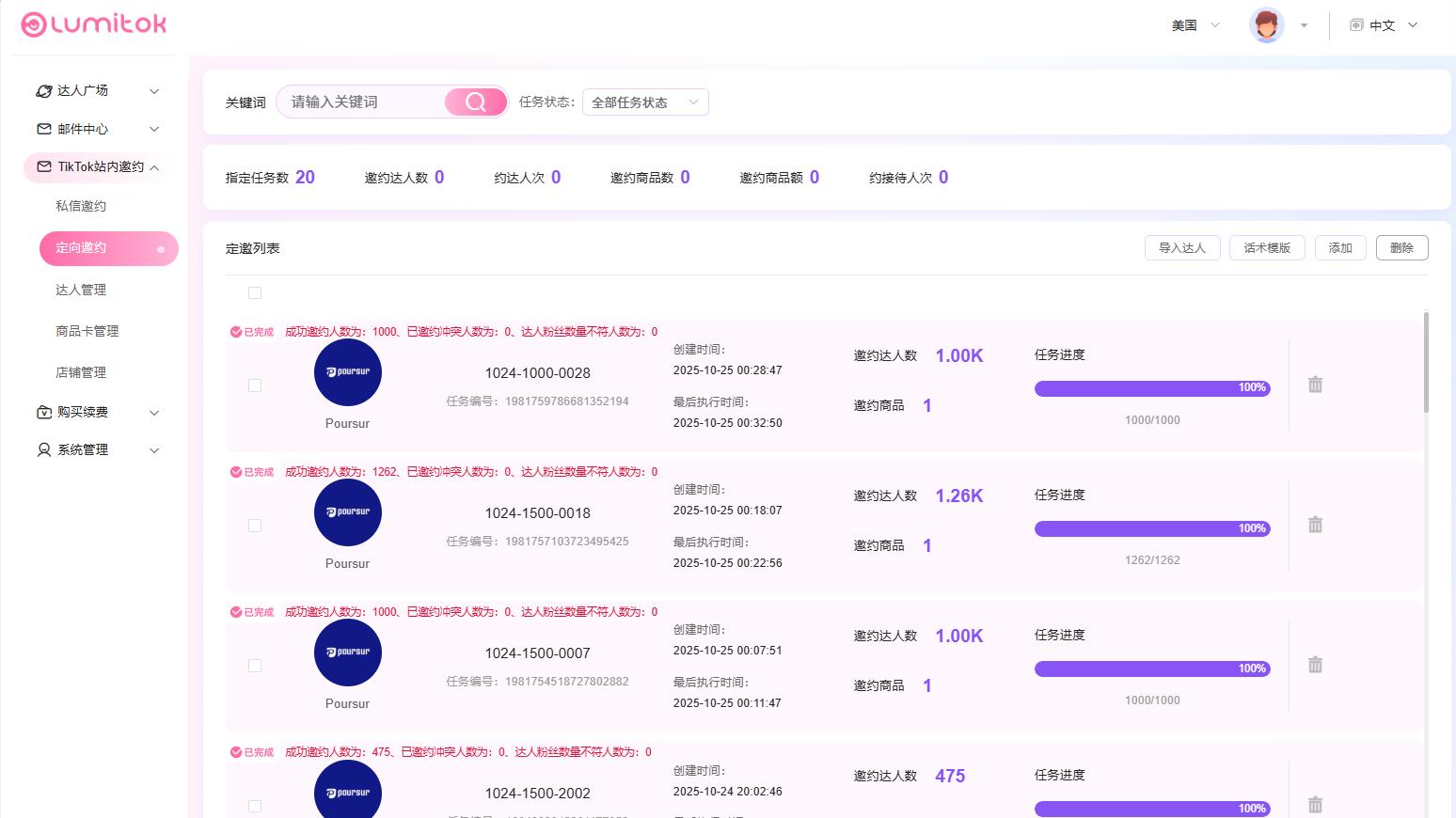Viewport: 1456px width, 818px height.
Task: Click the 已完成 status icon of task 1024-1500-0007
Action: coord(236,612)
